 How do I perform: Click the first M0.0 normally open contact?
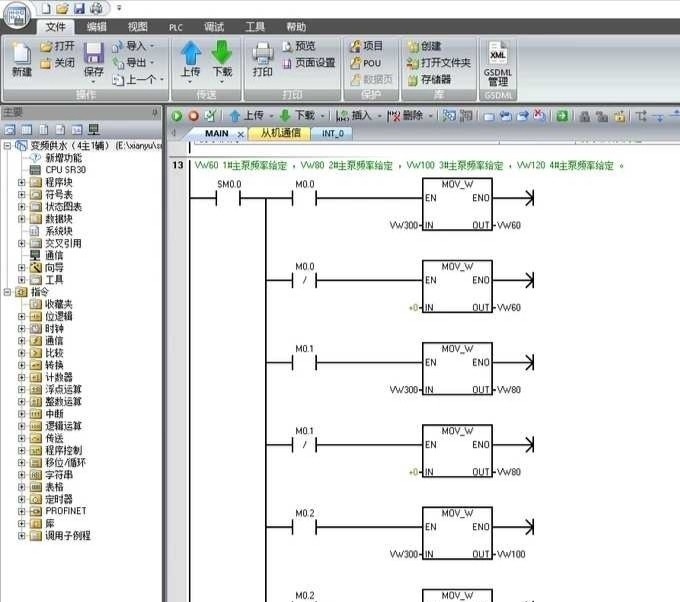(x=304, y=198)
